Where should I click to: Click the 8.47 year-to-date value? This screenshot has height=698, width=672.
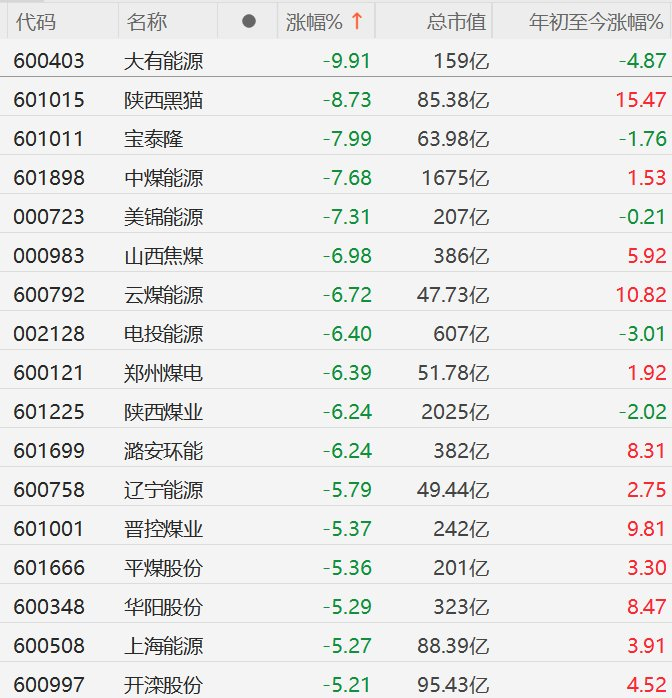[x=647, y=607]
